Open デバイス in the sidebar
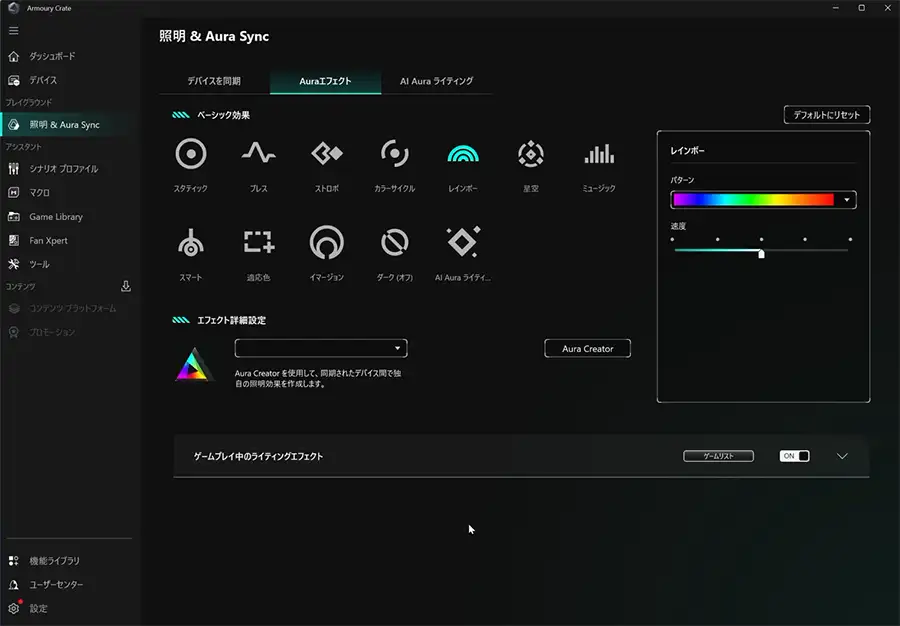The width and height of the screenshot is (900, 626). pyautogui.click(x=43, y=80)
